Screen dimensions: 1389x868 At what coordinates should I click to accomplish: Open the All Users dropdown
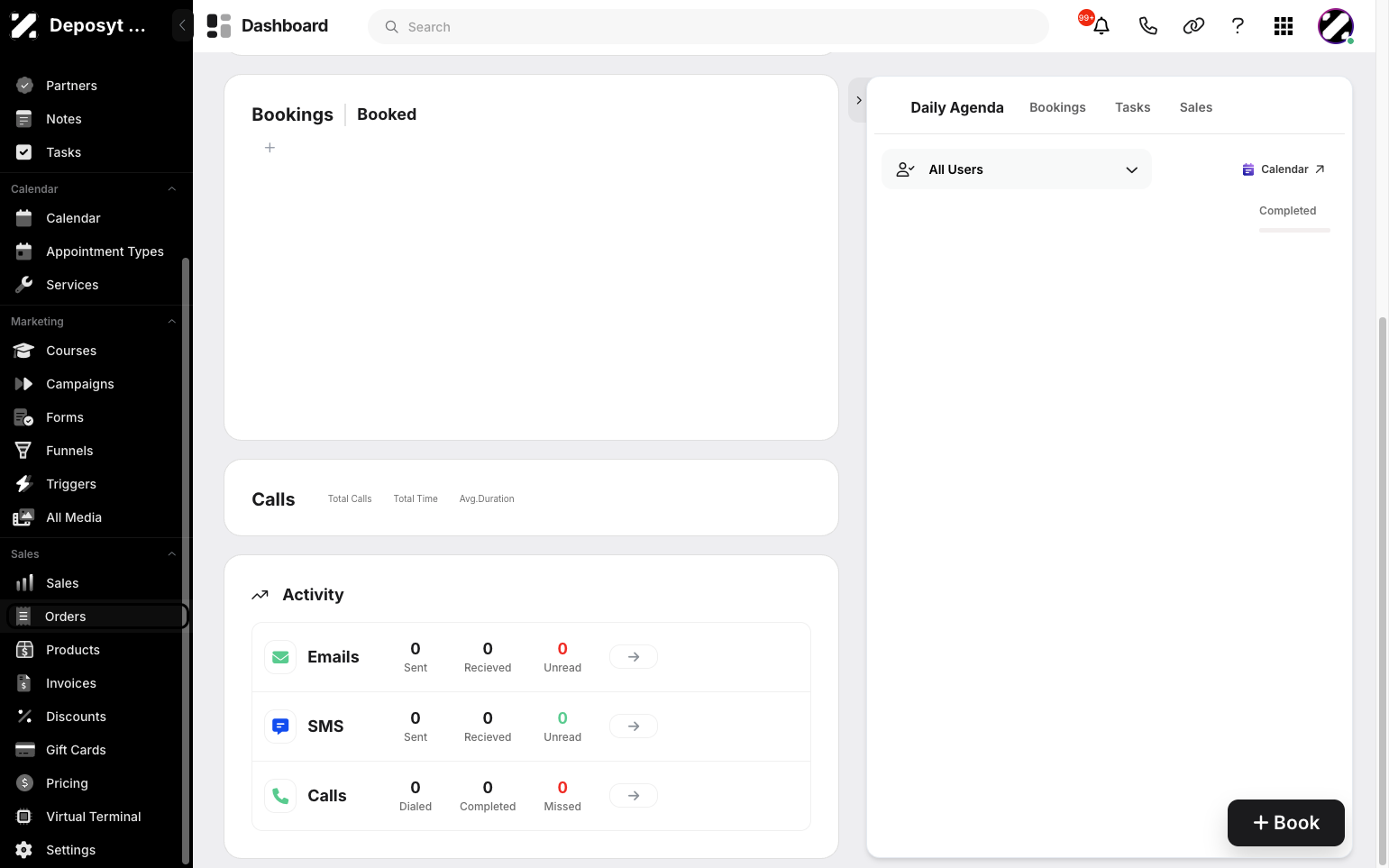[1017, 169]
